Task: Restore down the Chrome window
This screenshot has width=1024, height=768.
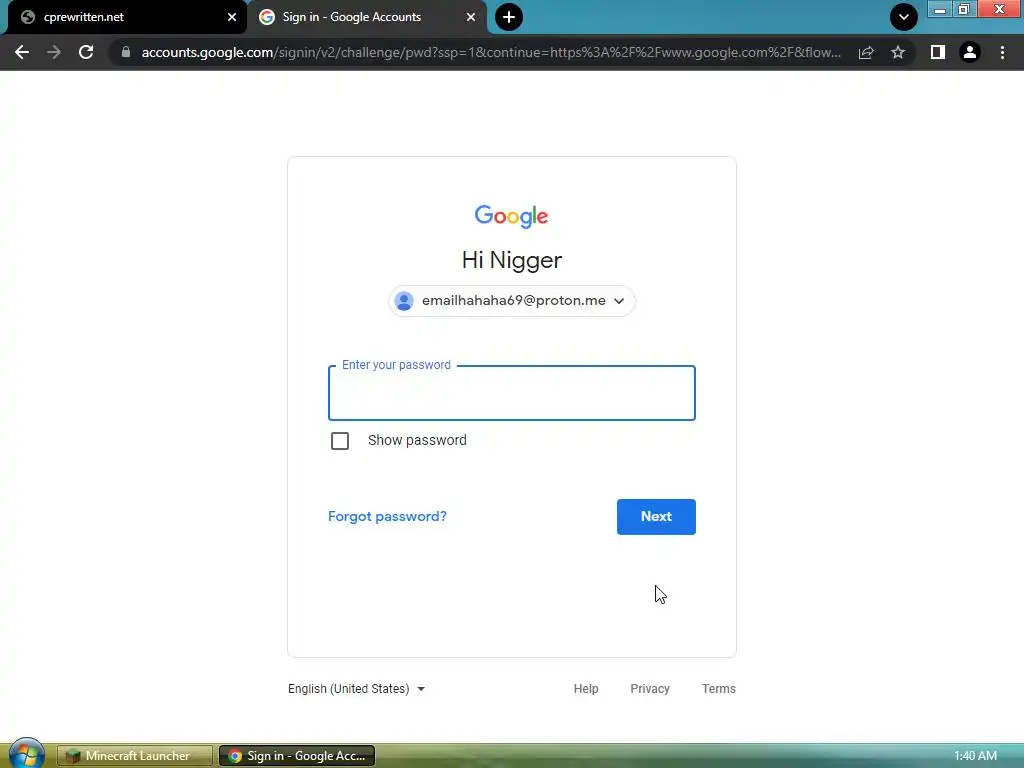Action: [963, 10]
